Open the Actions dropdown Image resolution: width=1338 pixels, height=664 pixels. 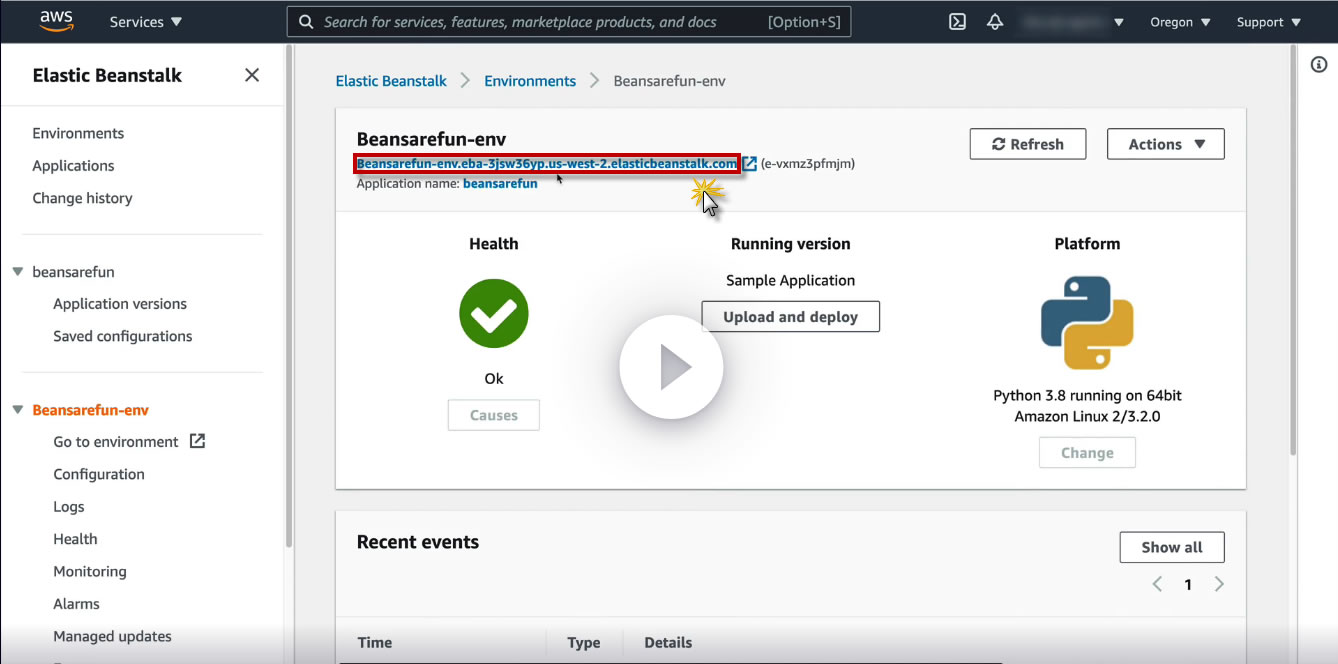[x=1166, y=144]
